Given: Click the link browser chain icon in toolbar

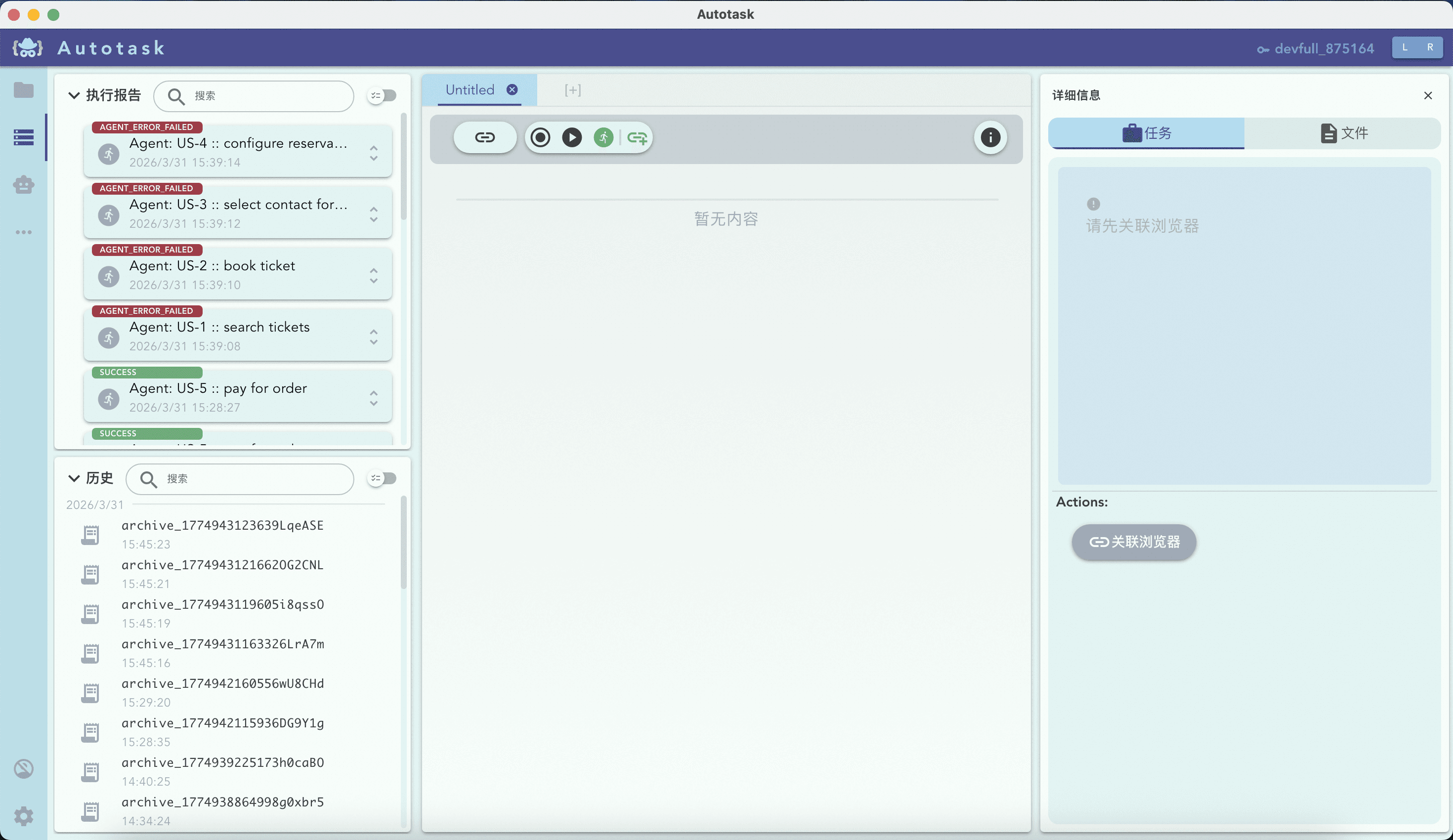Looking at the screenshot, I should [484, 137].
